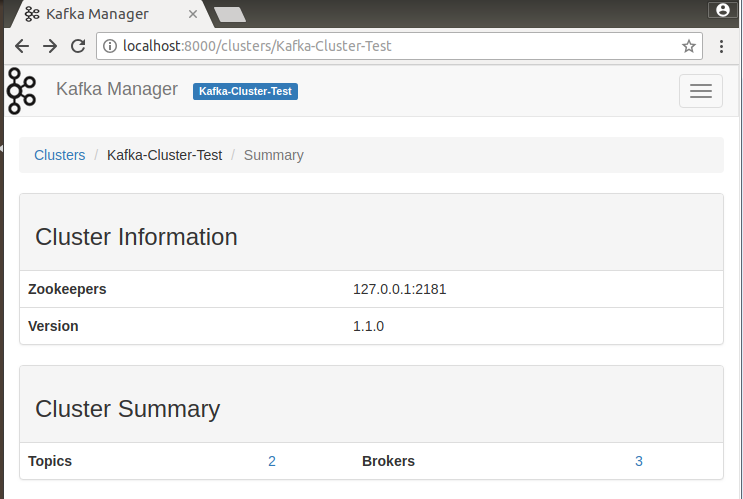Open the Brokers count link 3
743x499 pixels.
[639, 461]
